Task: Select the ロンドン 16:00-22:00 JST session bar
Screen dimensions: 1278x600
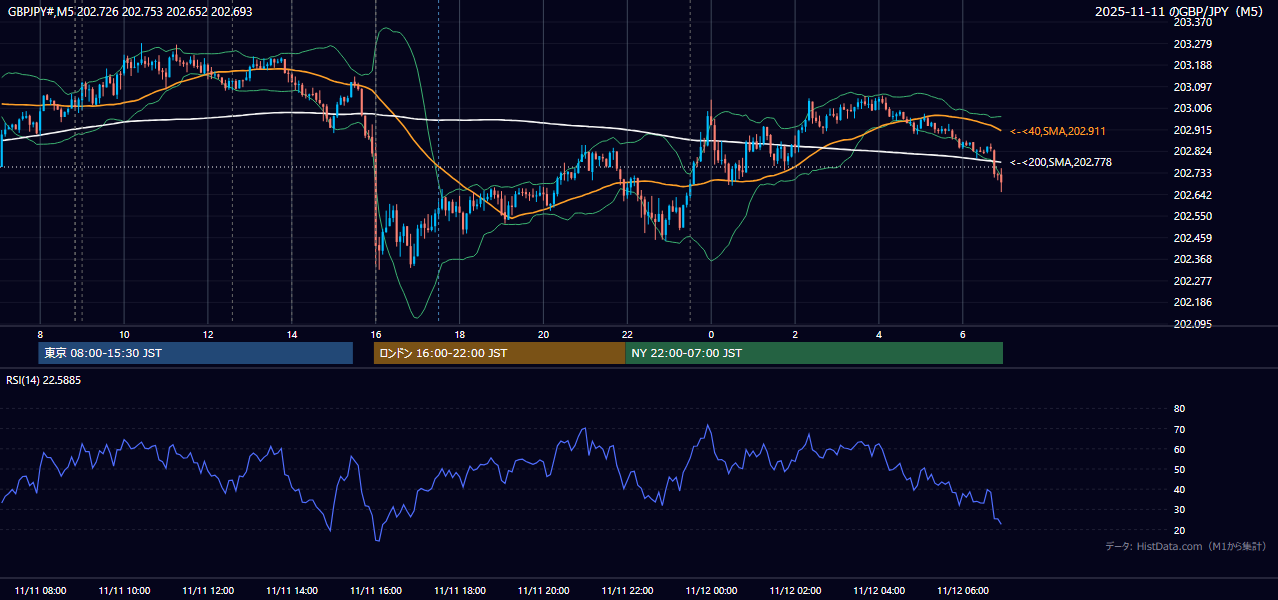Action: tap(499, 353)
